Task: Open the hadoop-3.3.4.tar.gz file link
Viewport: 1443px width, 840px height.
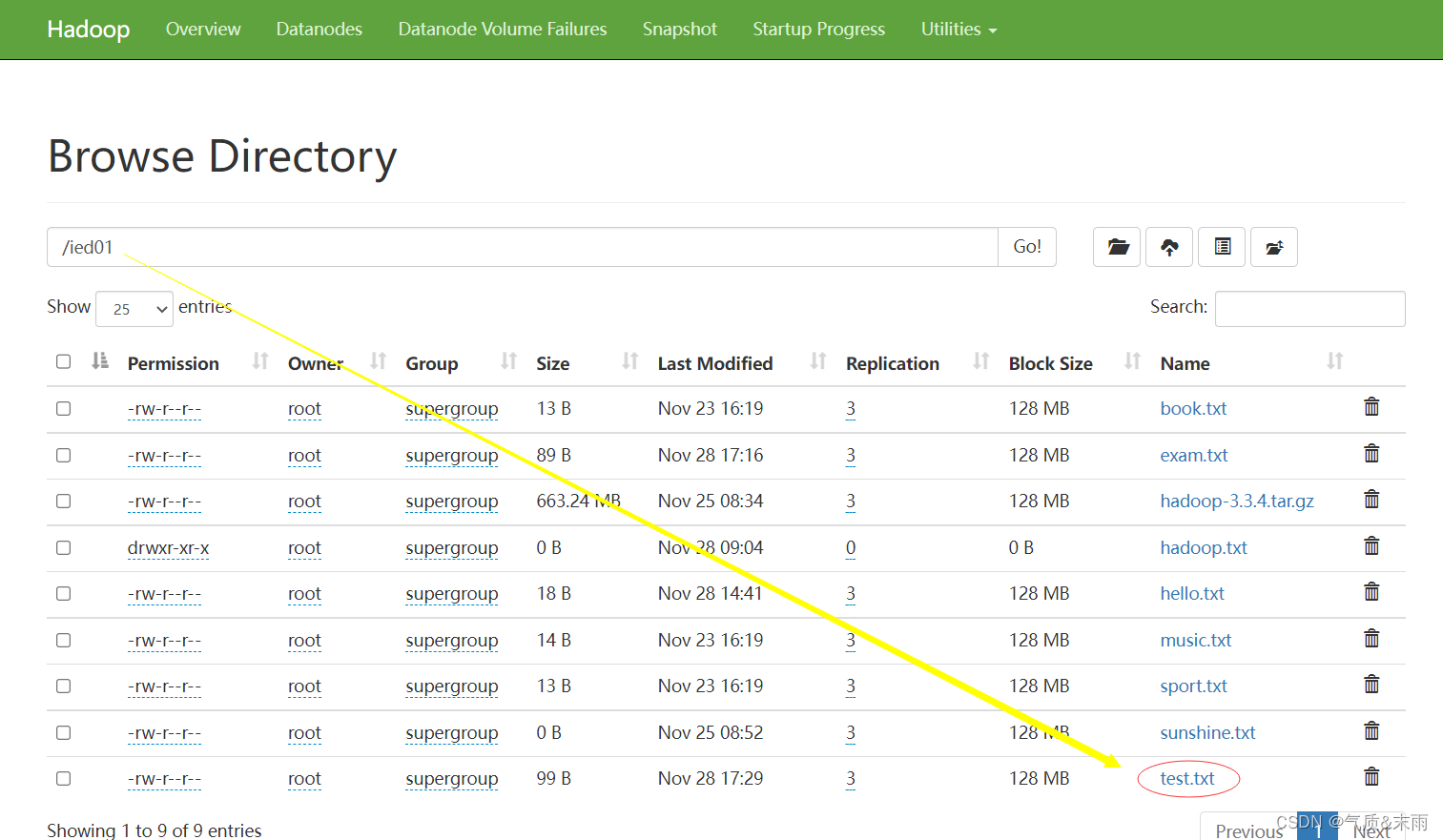Action: coord(1237,501)
